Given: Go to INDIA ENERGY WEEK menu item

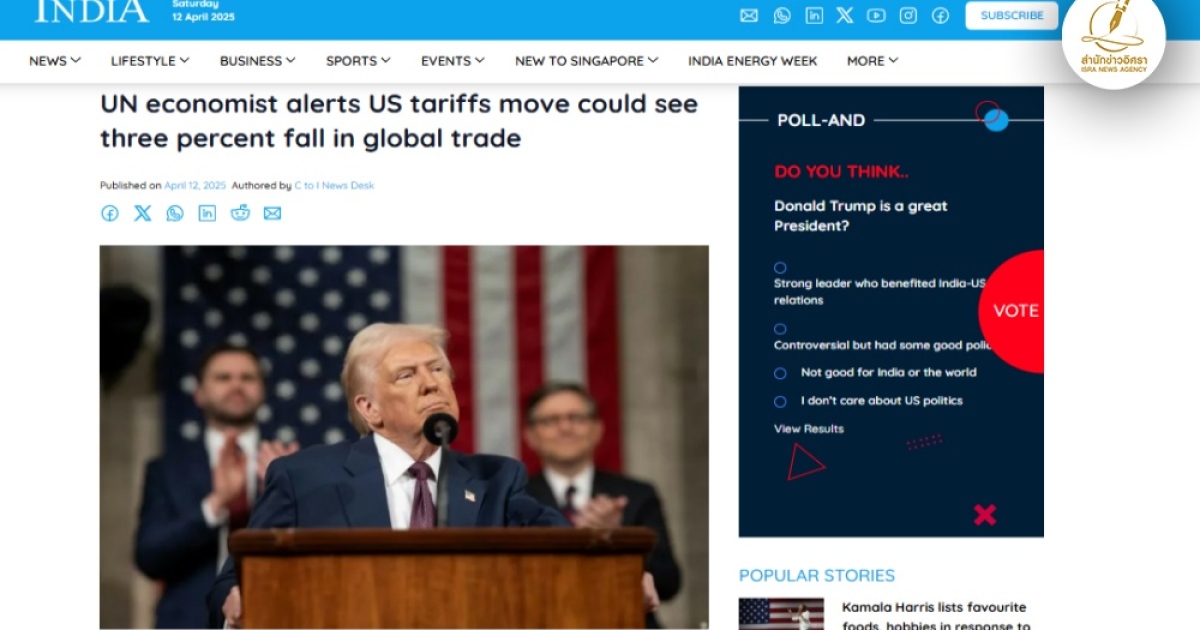Looking at the screenshot, I should [x=752, y=61].
